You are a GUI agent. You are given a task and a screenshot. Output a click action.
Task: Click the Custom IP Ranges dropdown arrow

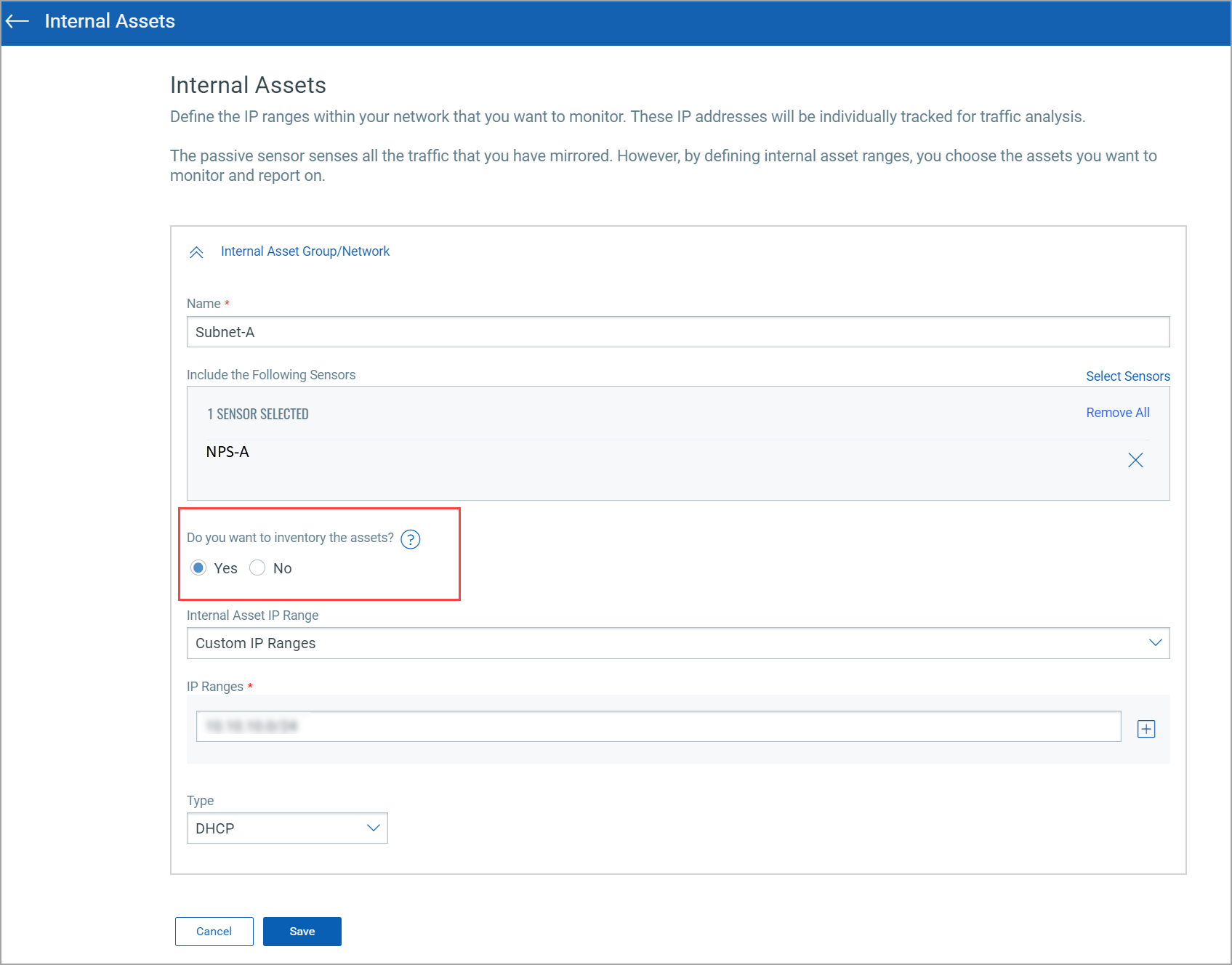pyautogui.click(x=1156, y=642)
